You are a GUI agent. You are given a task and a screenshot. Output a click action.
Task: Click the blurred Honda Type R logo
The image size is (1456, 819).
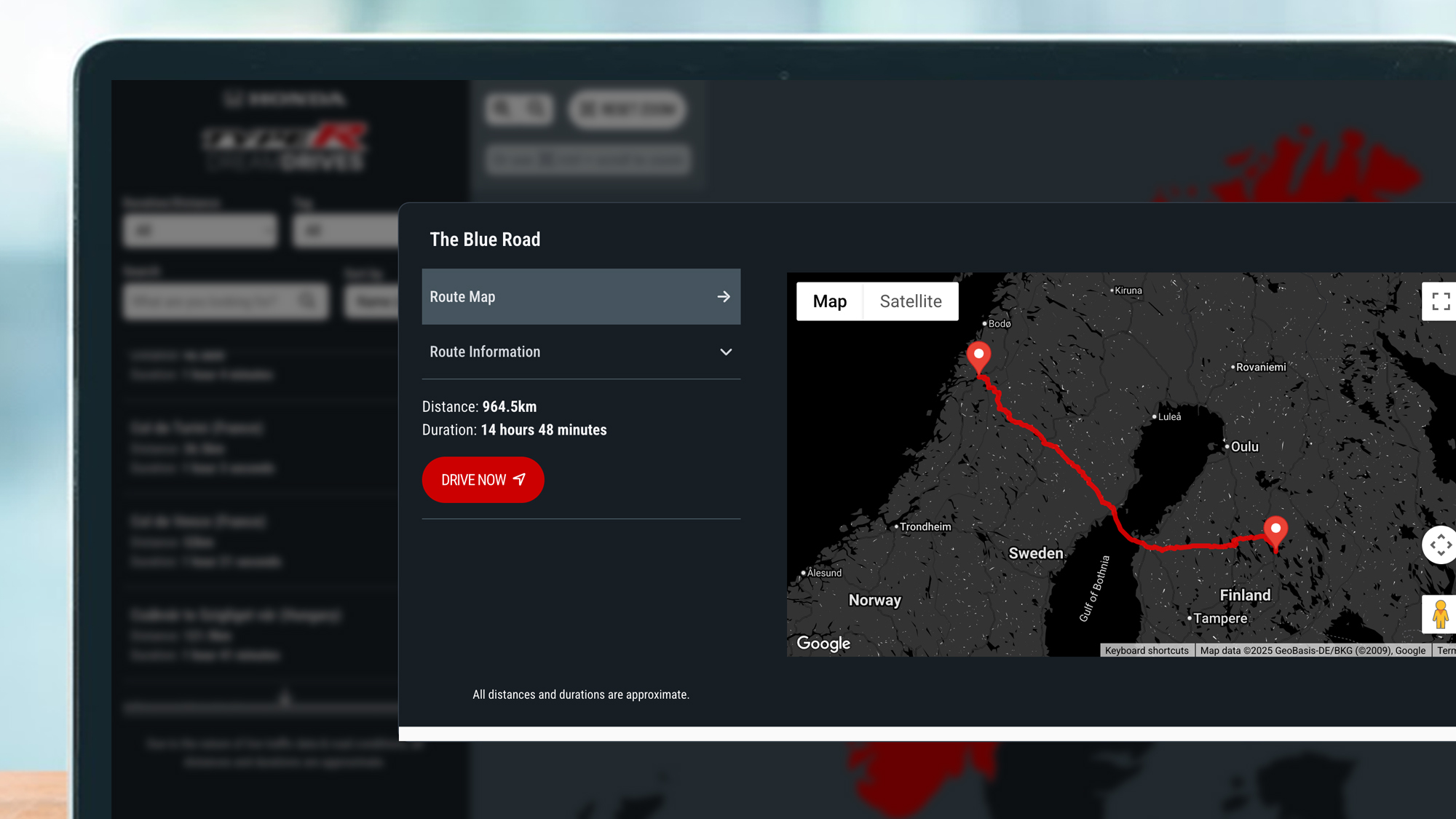285,146
